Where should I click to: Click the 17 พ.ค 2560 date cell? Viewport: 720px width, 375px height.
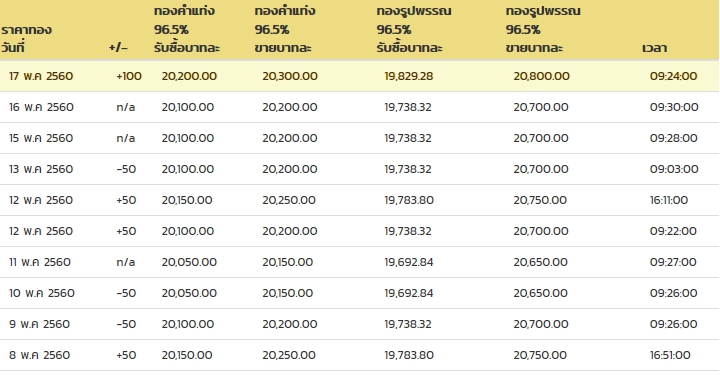tap(41, 76)
